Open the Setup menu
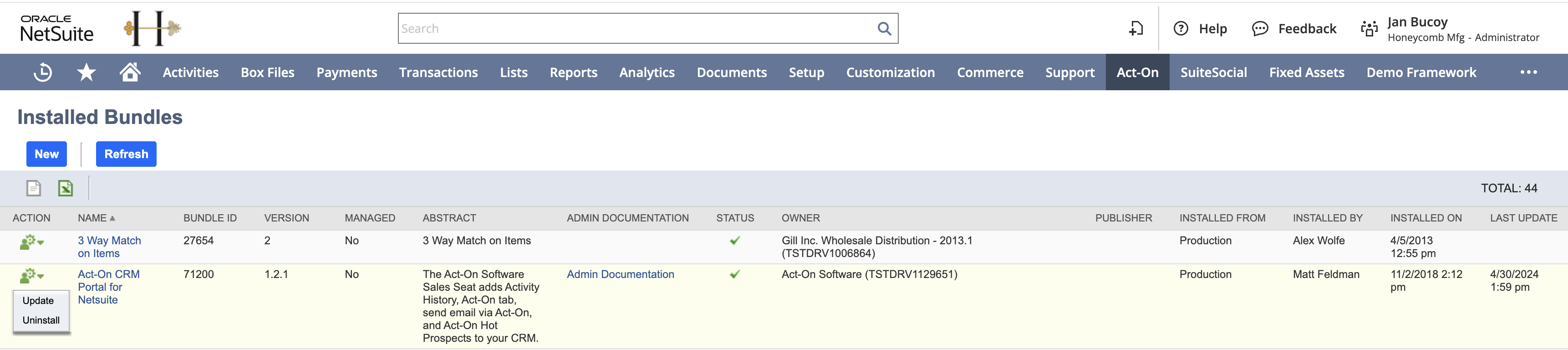The height and width of the screenshot is (350, 1568). (x=806, y=72)
